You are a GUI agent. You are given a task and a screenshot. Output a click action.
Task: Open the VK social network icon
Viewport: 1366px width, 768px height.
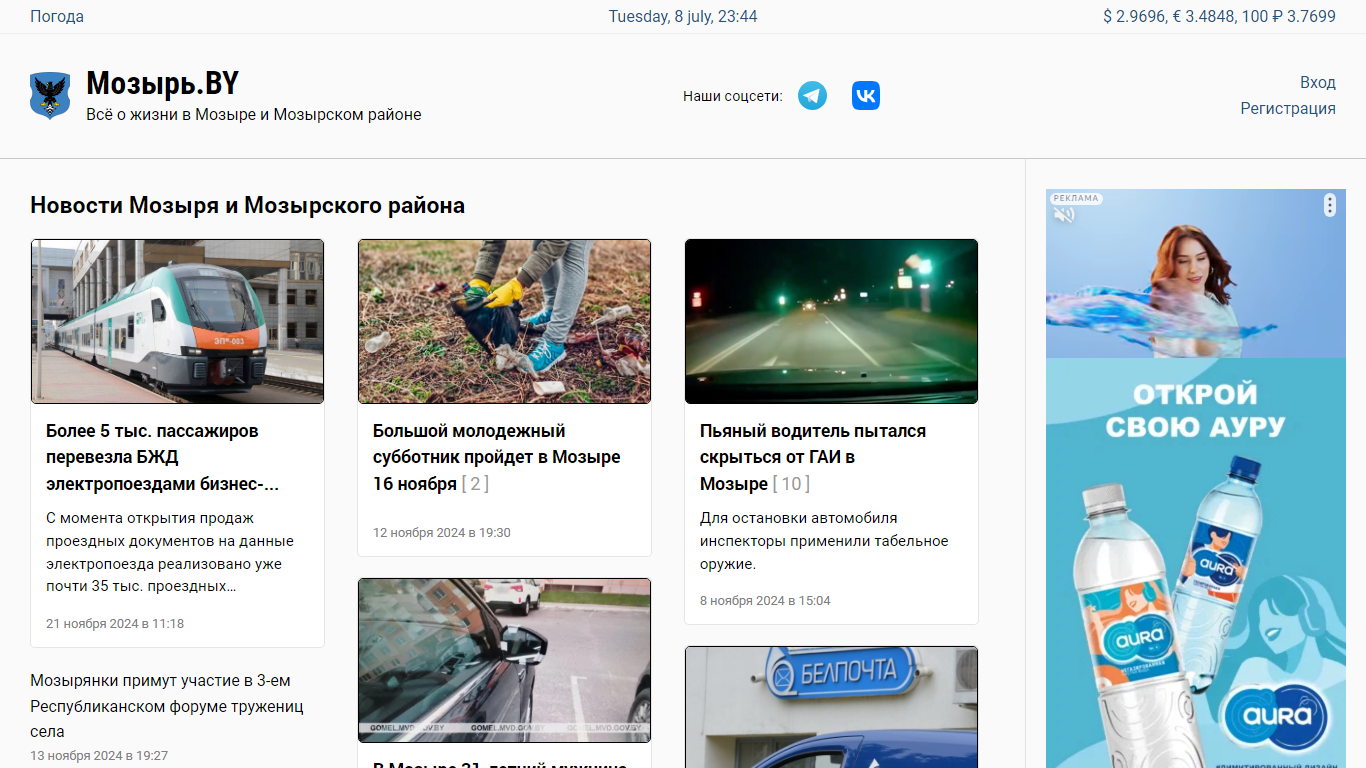(866, 96)
